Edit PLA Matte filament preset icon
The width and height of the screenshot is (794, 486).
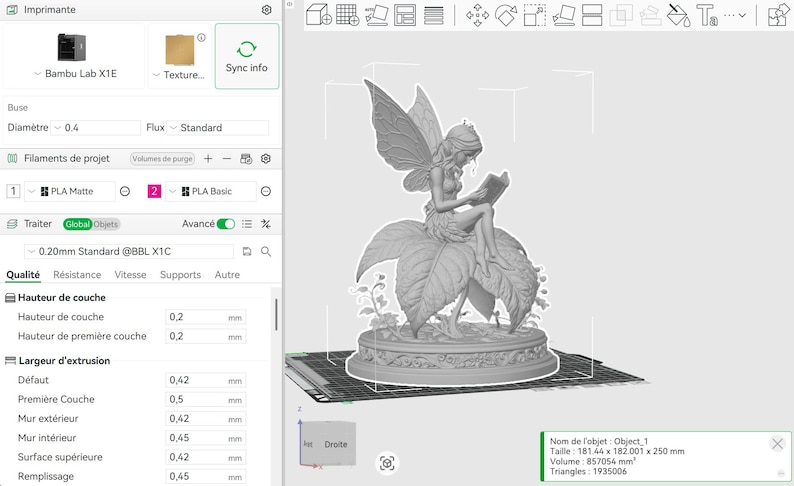(125, 191)
